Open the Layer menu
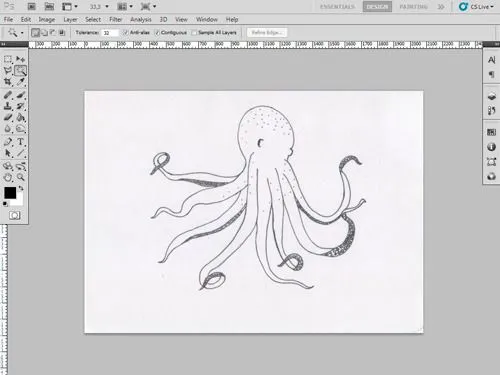This screenshot has width=500, height=375. 70,19
